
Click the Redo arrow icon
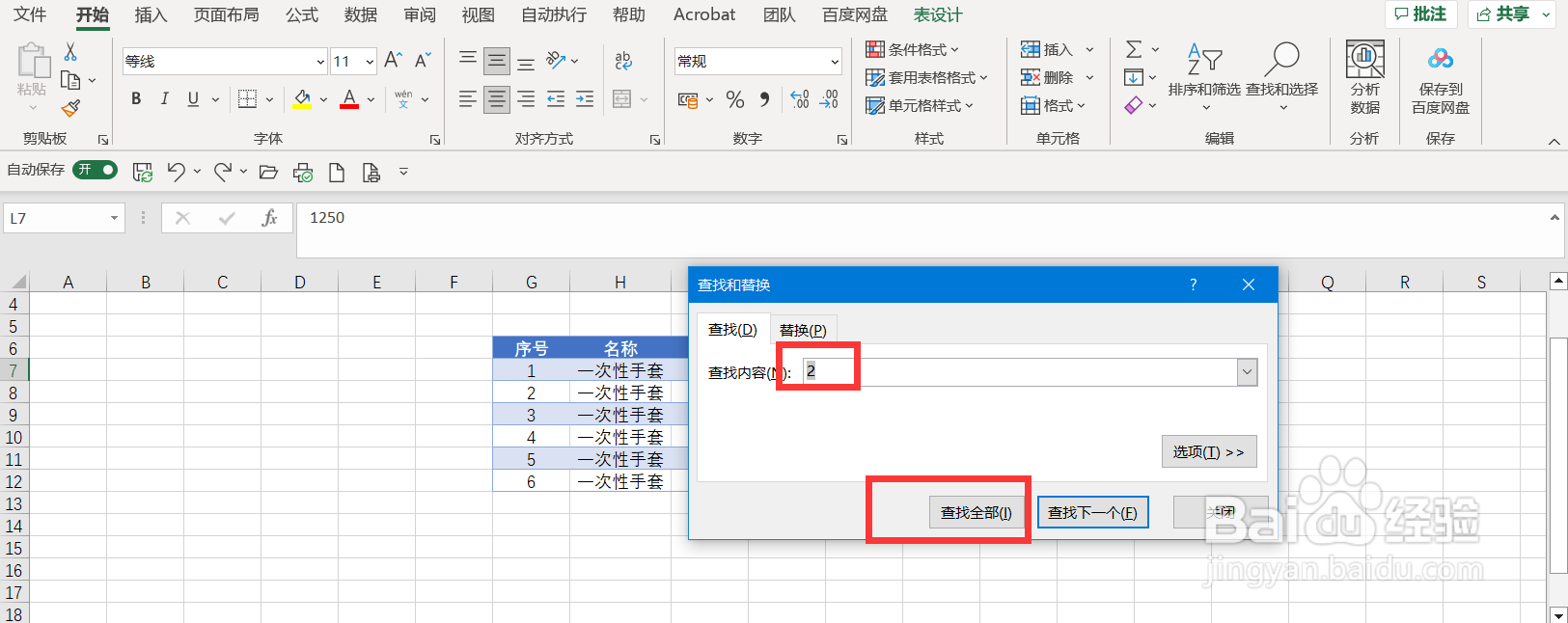[x=223, y=172]
